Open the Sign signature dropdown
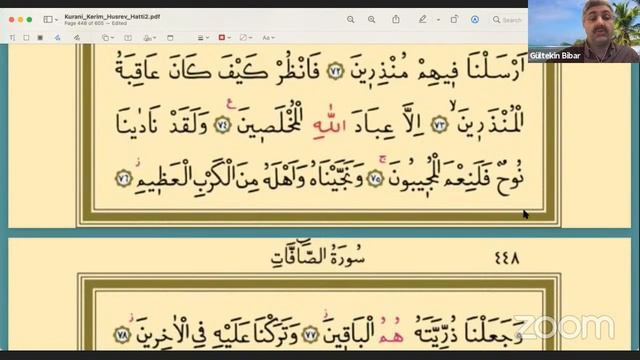Viewport: 640px width, 360px height. coord(150,38)
